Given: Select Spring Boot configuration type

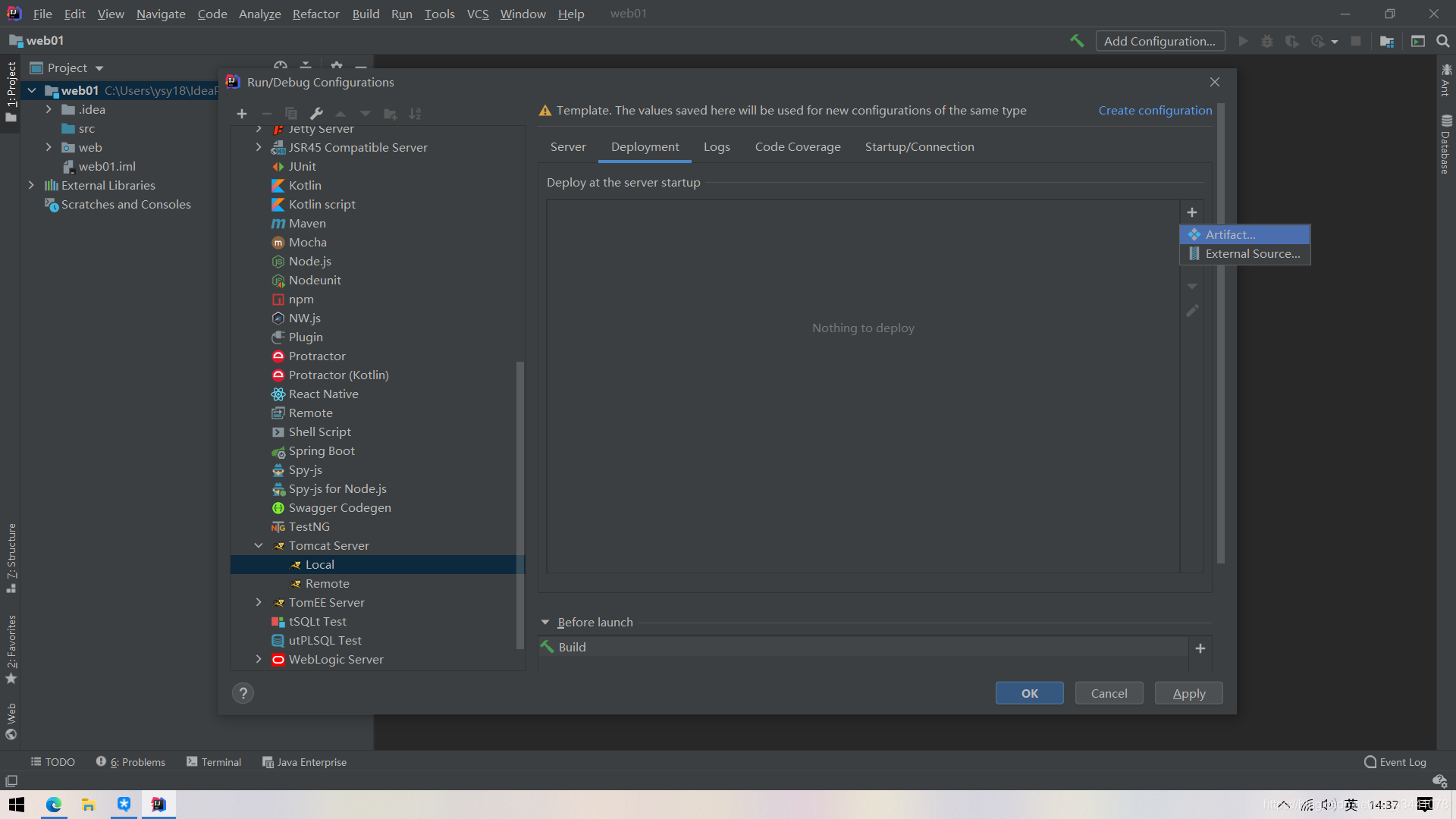Looking at the screenshot, I should [x=322, y=450].
